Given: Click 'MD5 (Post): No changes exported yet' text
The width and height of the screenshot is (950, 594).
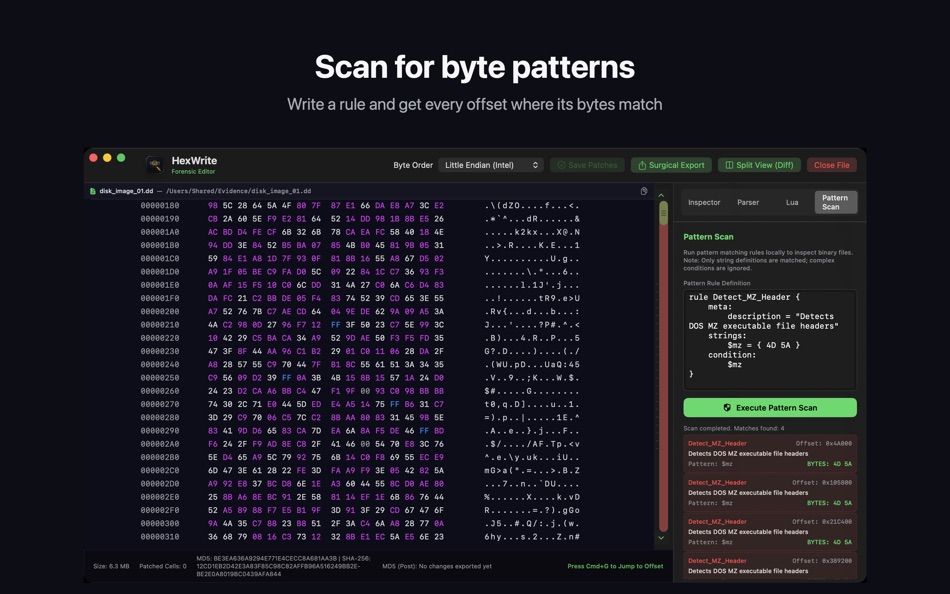Looking at the screenshot, I should click(x=437, y=566).
